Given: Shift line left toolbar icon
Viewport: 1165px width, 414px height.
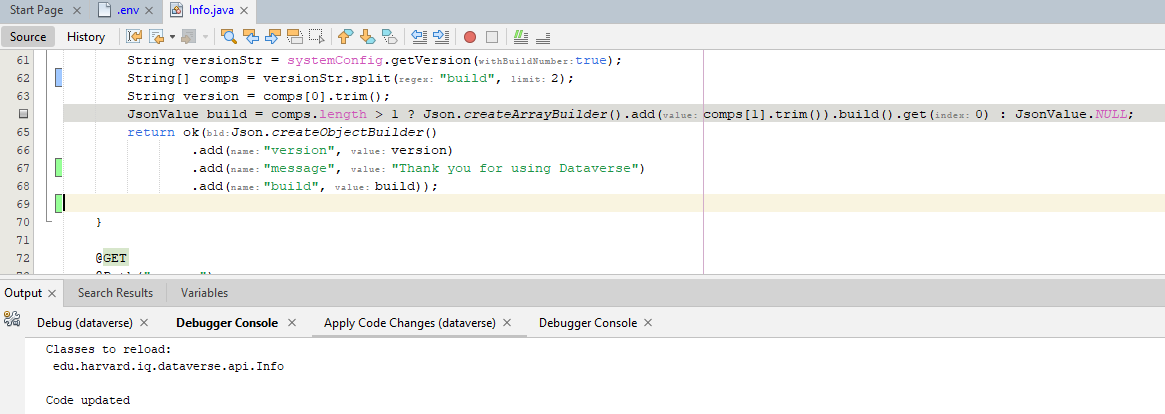Looking at the screenshot, I should [419, 37].
